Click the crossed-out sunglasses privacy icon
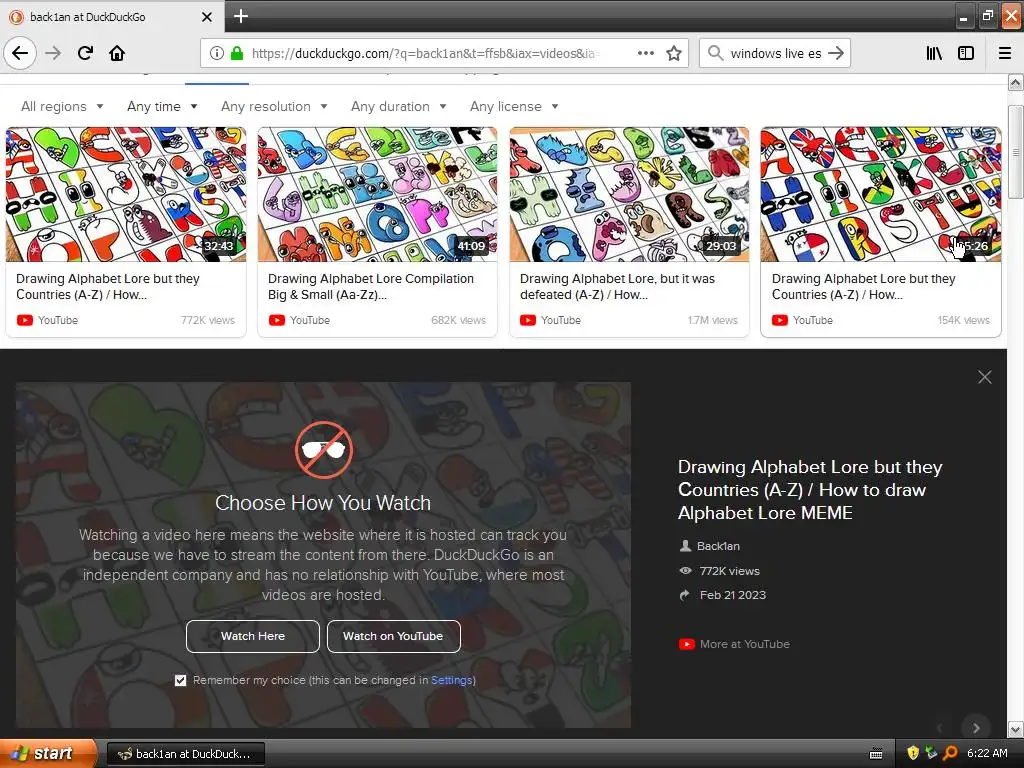 [x=323, y=450]
